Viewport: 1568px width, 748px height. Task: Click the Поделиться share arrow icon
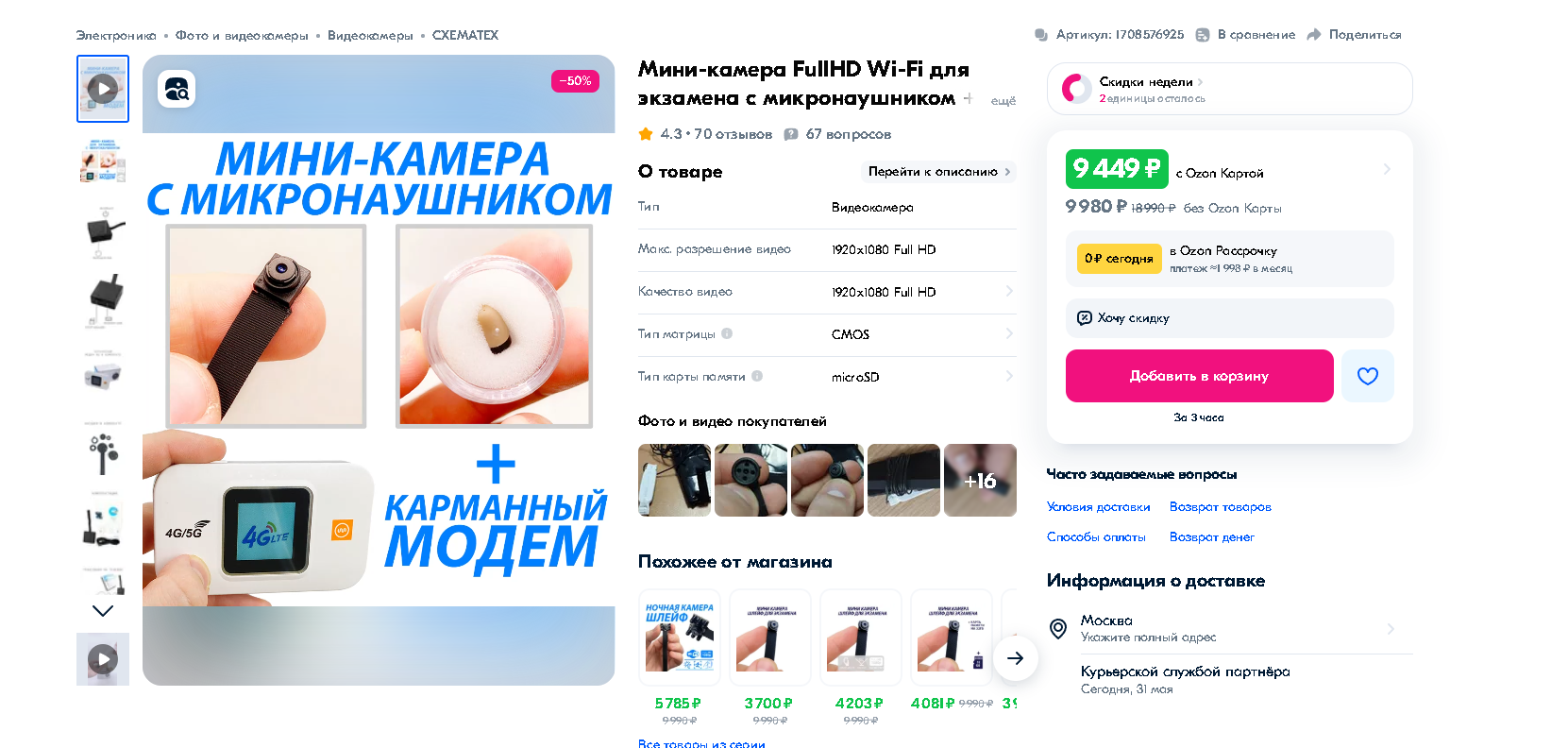pos(1313,35)
